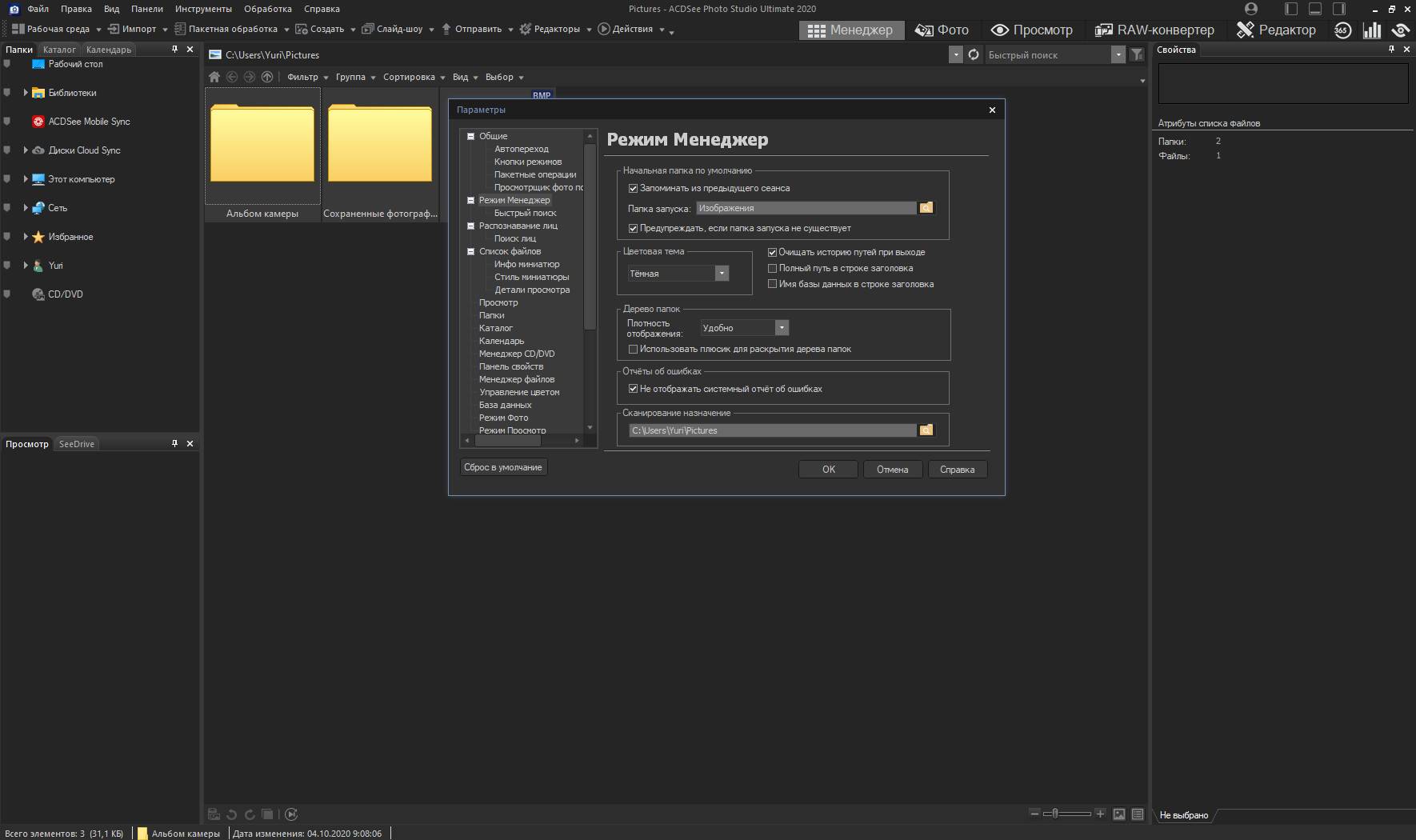Switch to Редактор mode
The image size is (1416, 840).
coord(1276,30)
